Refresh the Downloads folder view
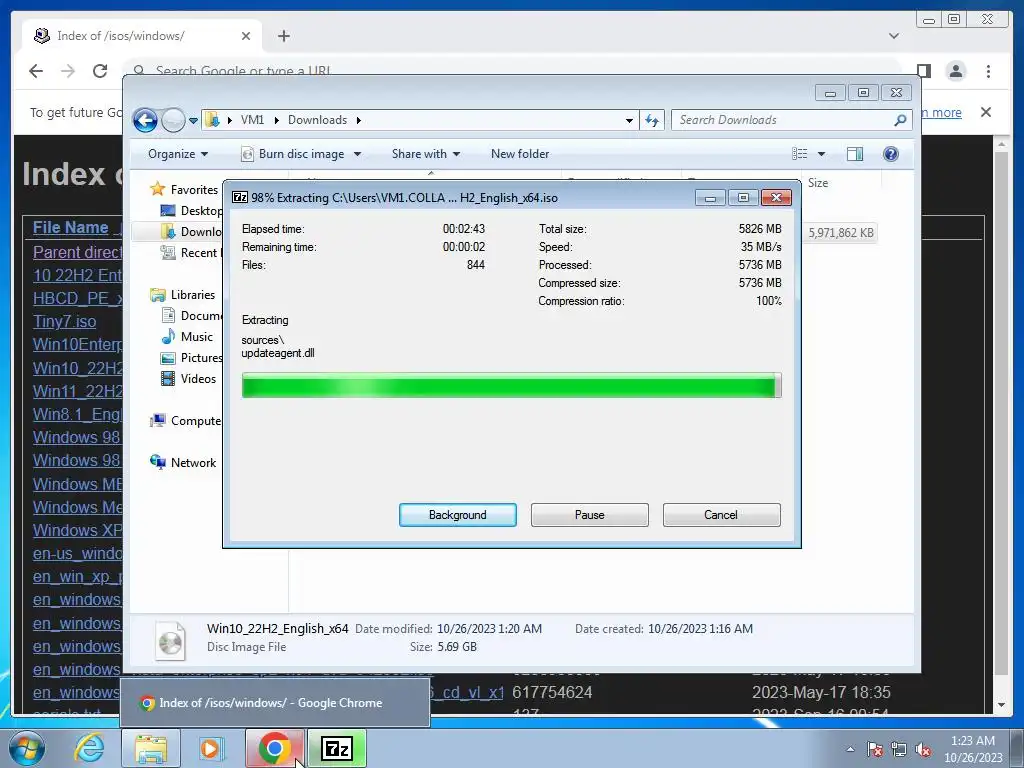The height and width of the screenshot is (768, 1024). pyautogui.click(x=652, y=120)
